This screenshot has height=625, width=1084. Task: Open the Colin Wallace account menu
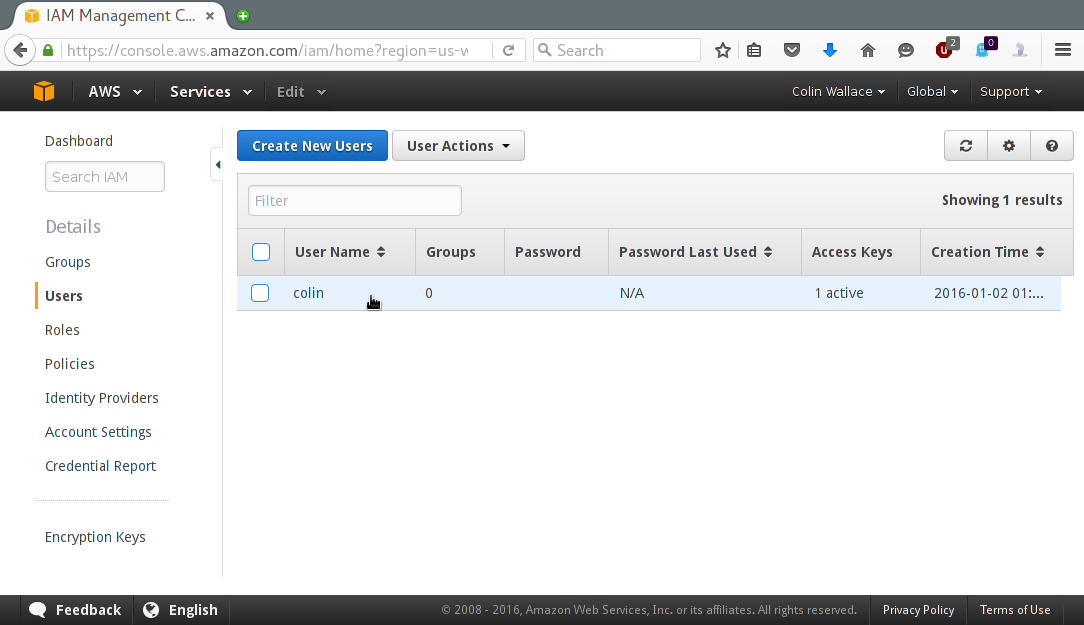838,91
